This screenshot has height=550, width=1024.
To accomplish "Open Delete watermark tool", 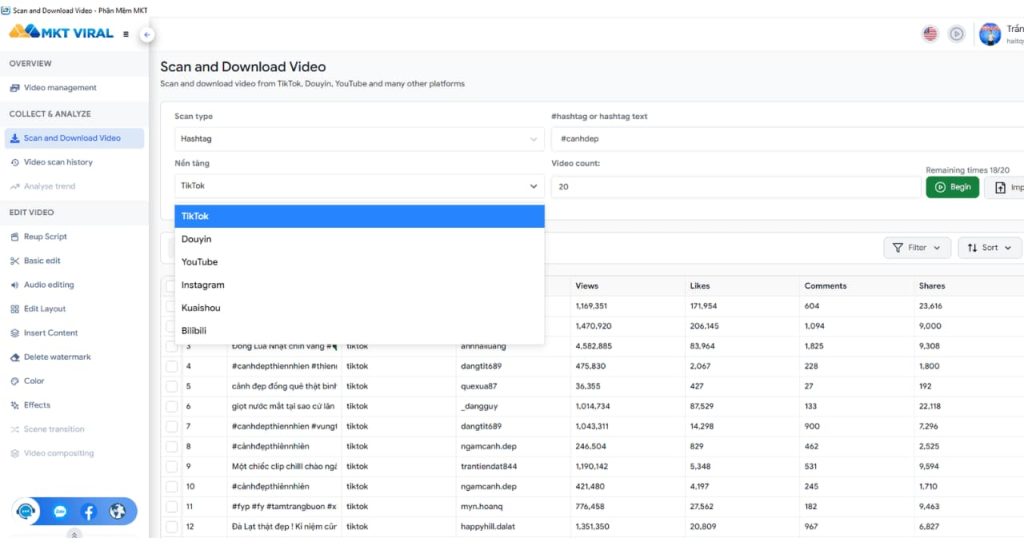I will point(50,357).
